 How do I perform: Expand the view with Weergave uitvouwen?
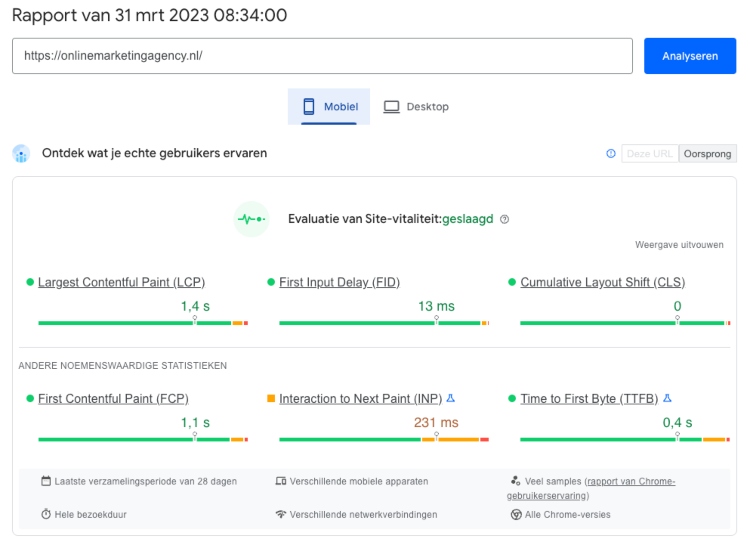pos(679,245)
